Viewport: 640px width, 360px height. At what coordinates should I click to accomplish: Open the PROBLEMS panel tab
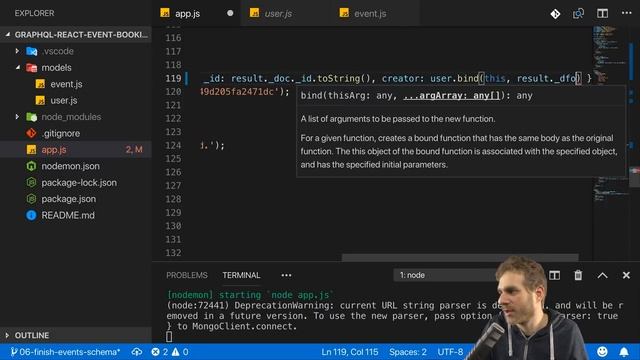coord(187,276)
